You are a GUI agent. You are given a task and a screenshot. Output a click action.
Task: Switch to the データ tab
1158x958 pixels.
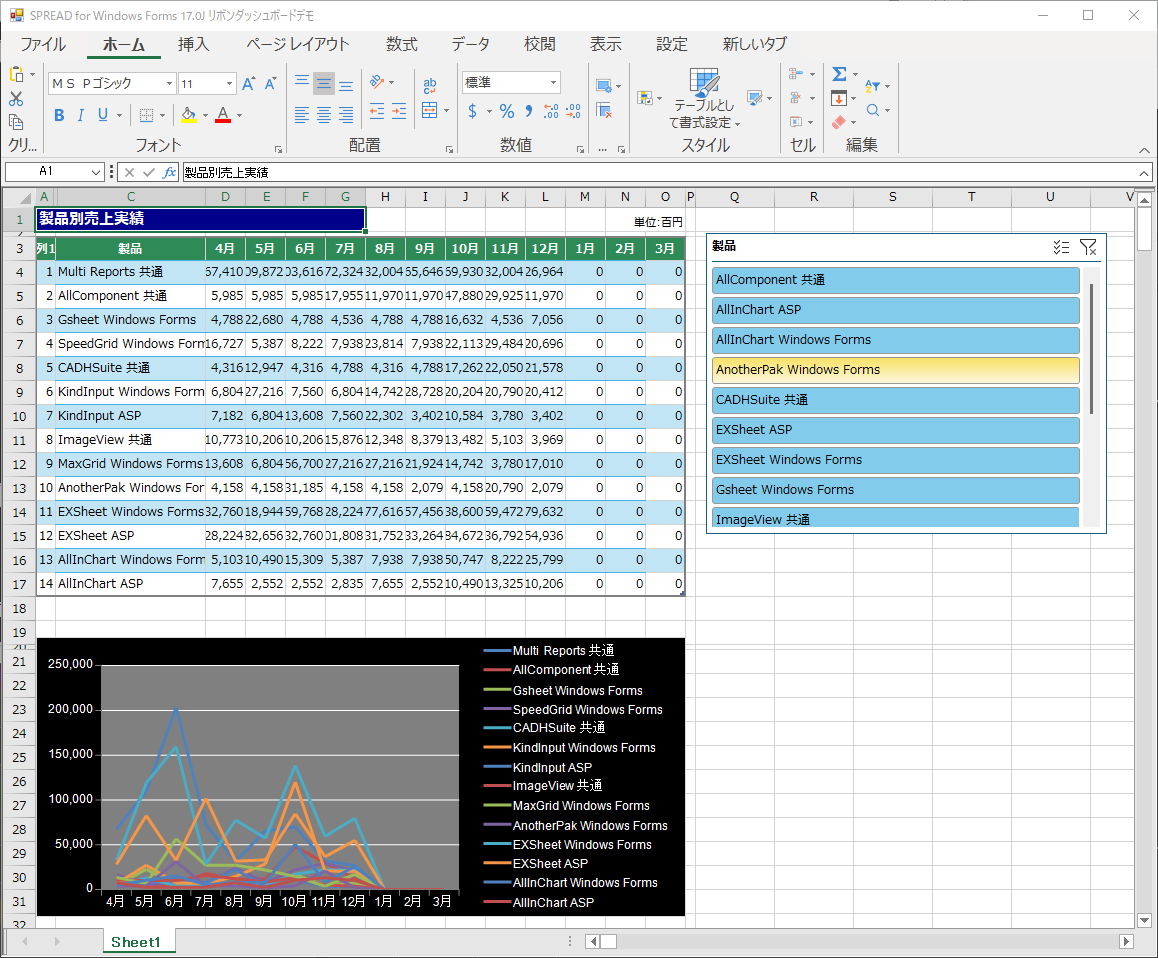[470, 44]
